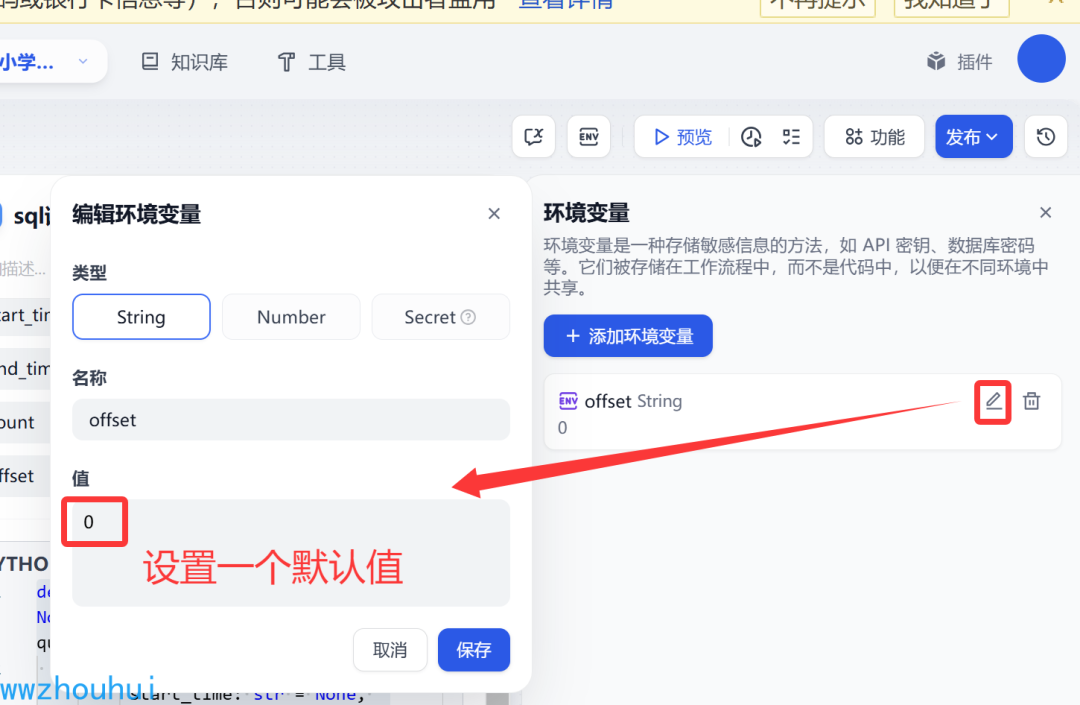The image size is (1080, 705).
Task: Select Number variable type
Action: coord(291,317)
